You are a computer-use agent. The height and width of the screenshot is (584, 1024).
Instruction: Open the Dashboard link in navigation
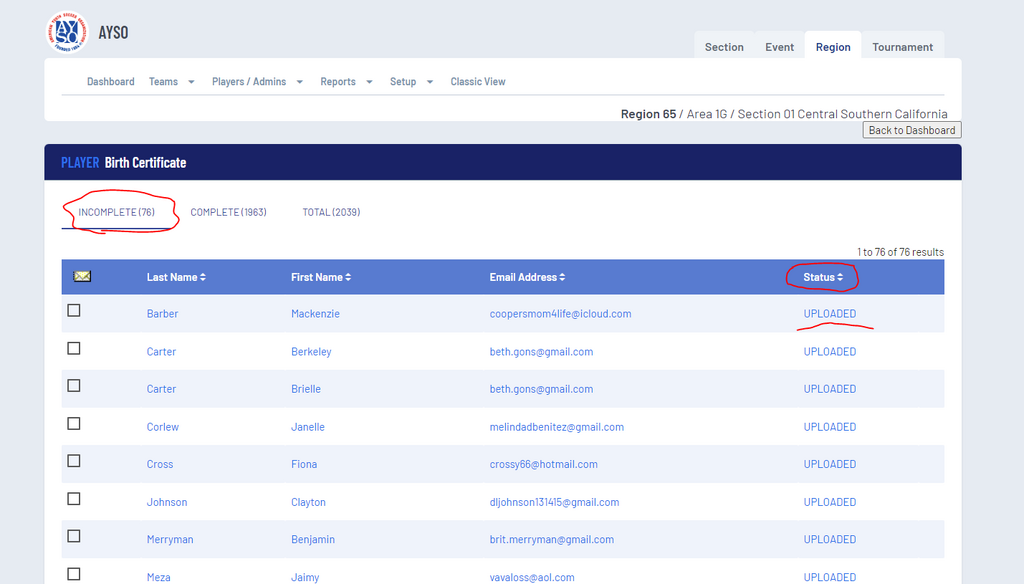point(110,82)
